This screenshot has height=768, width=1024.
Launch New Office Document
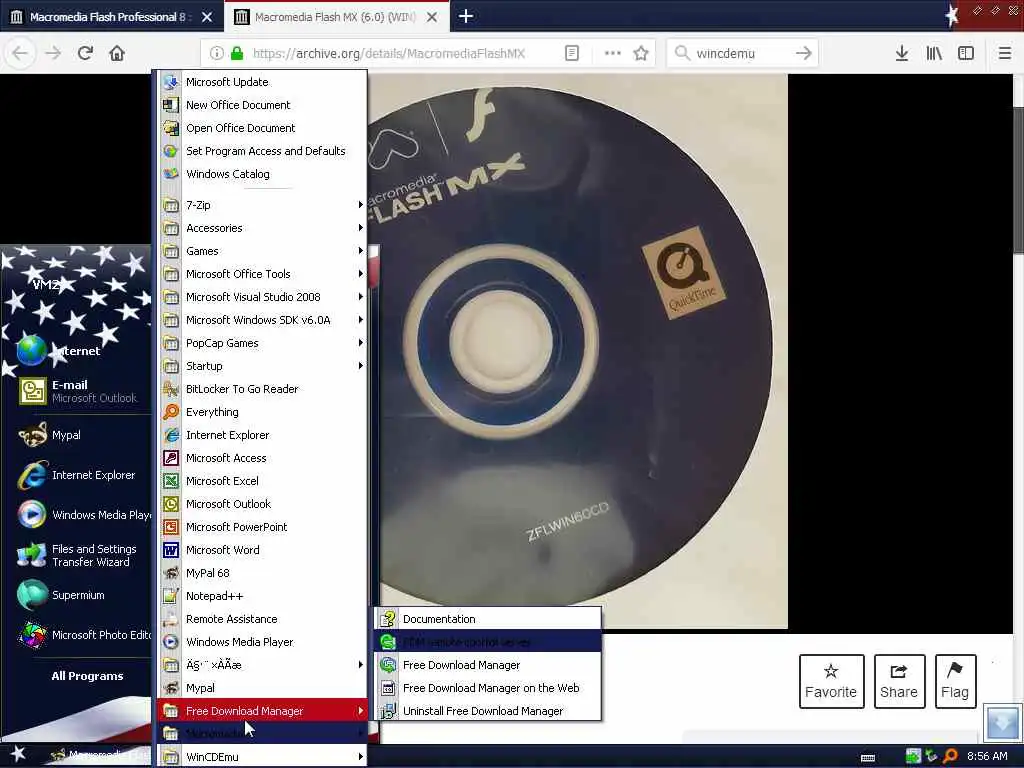coord(261,104)
